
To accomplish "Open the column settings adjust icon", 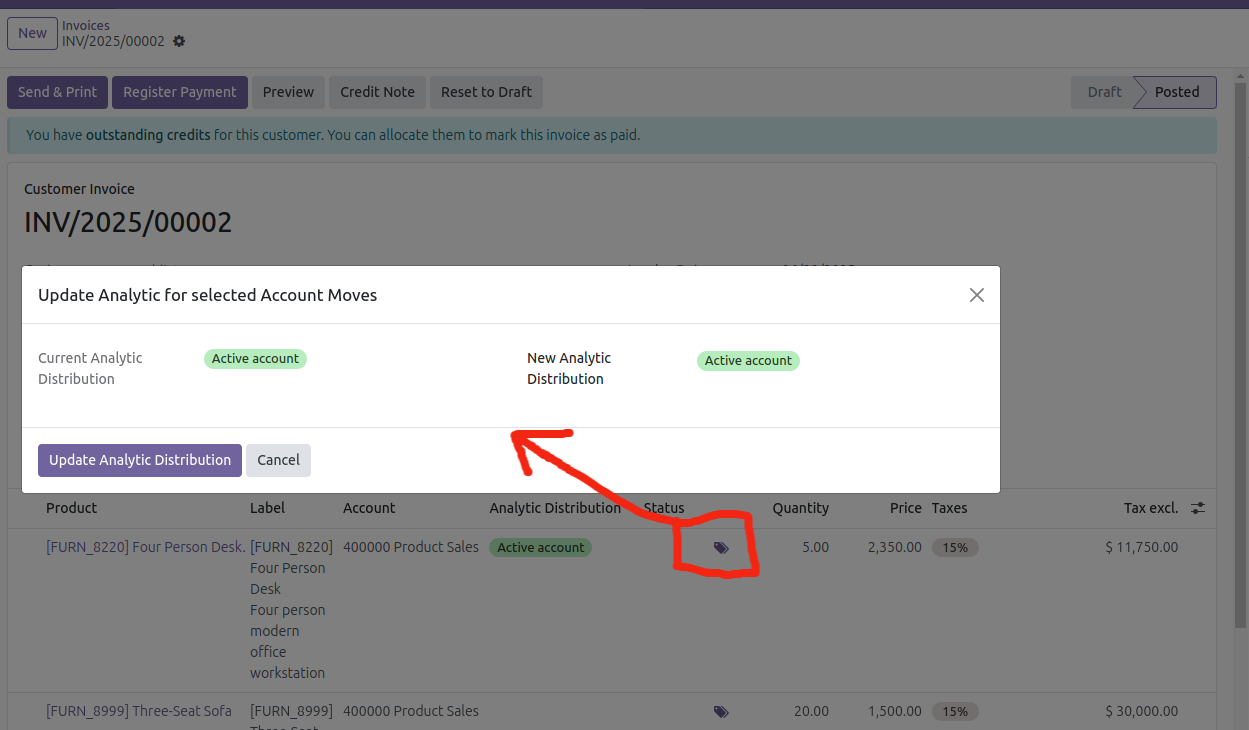I will point(1198,508).
